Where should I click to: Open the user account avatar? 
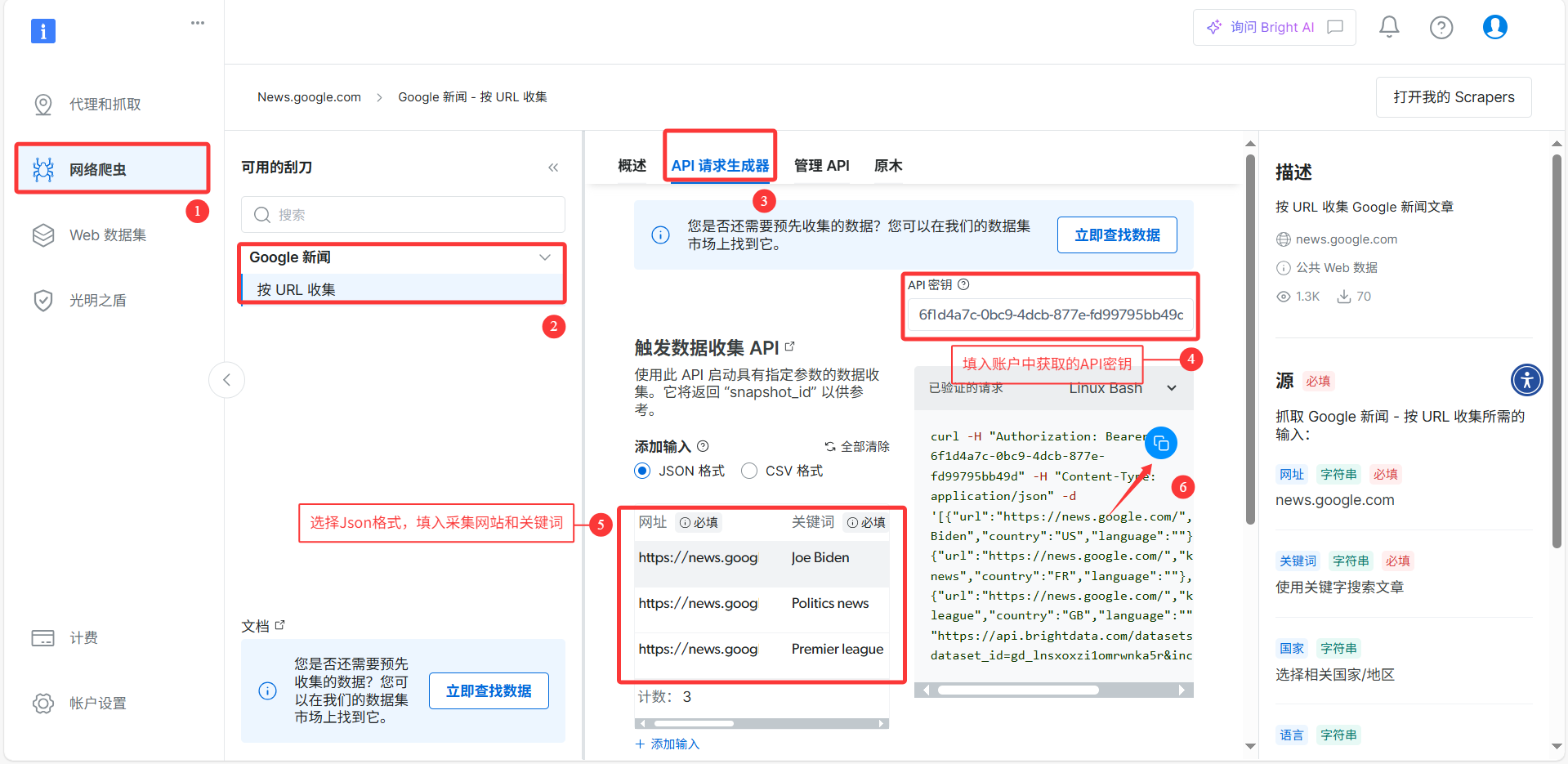point(1495,27)
